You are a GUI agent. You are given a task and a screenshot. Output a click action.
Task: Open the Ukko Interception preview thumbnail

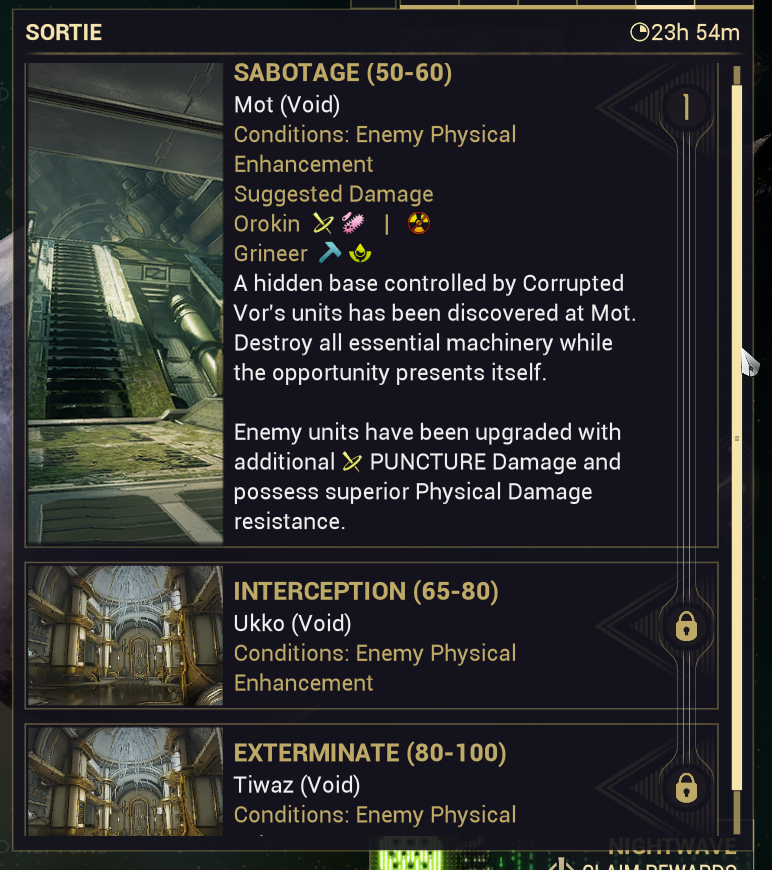pyautogui.click(x=125, y=635)
